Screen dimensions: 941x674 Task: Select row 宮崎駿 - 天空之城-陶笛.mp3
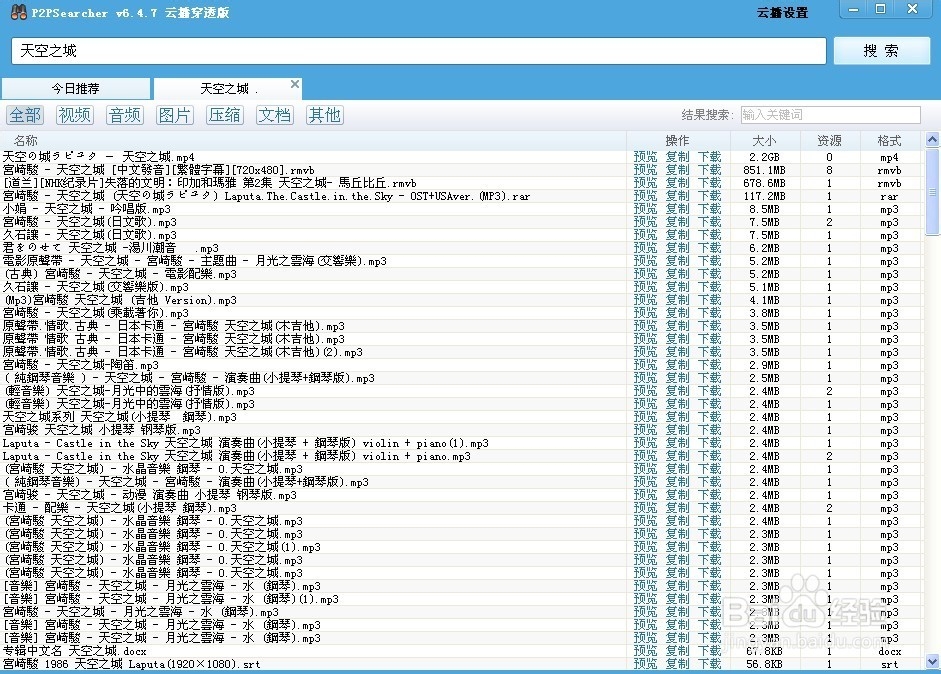coord(462,366)
